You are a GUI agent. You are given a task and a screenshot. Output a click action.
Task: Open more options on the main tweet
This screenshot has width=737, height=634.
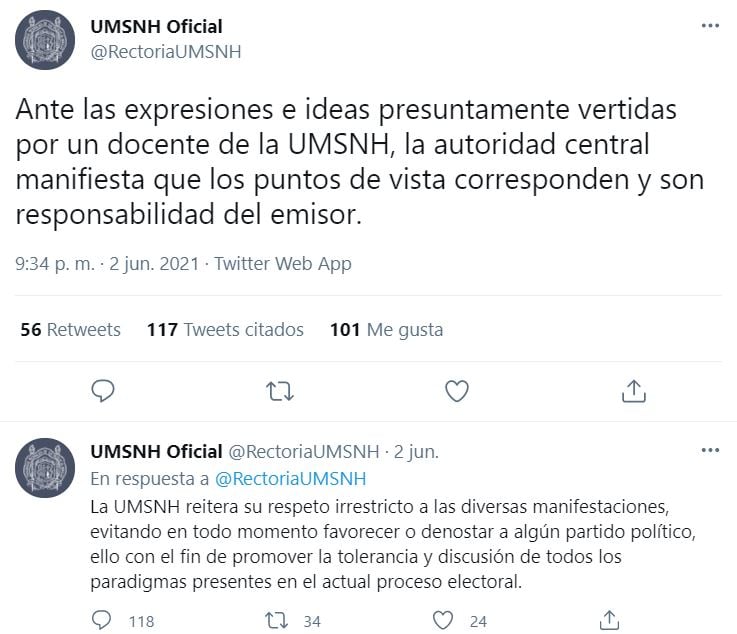tap(710, 25)
